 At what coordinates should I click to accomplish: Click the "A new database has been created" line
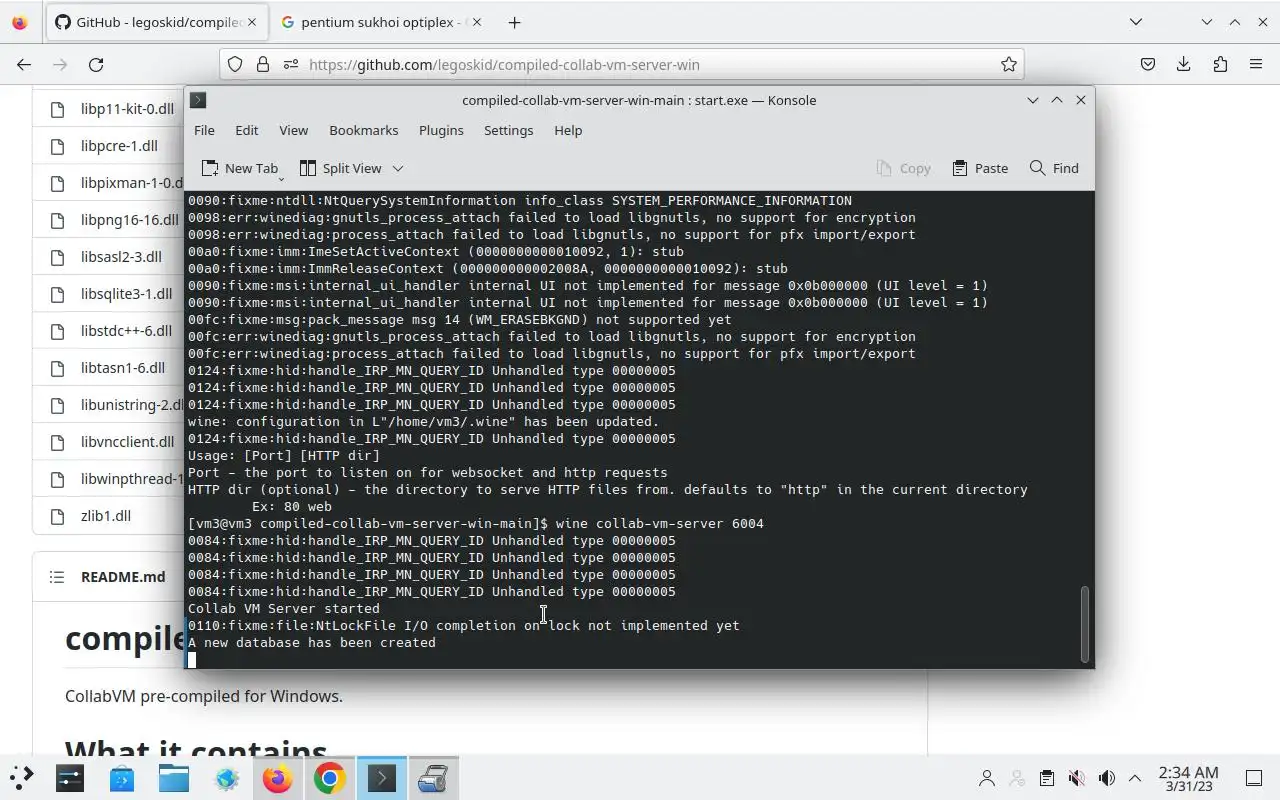tap(312, 642)
